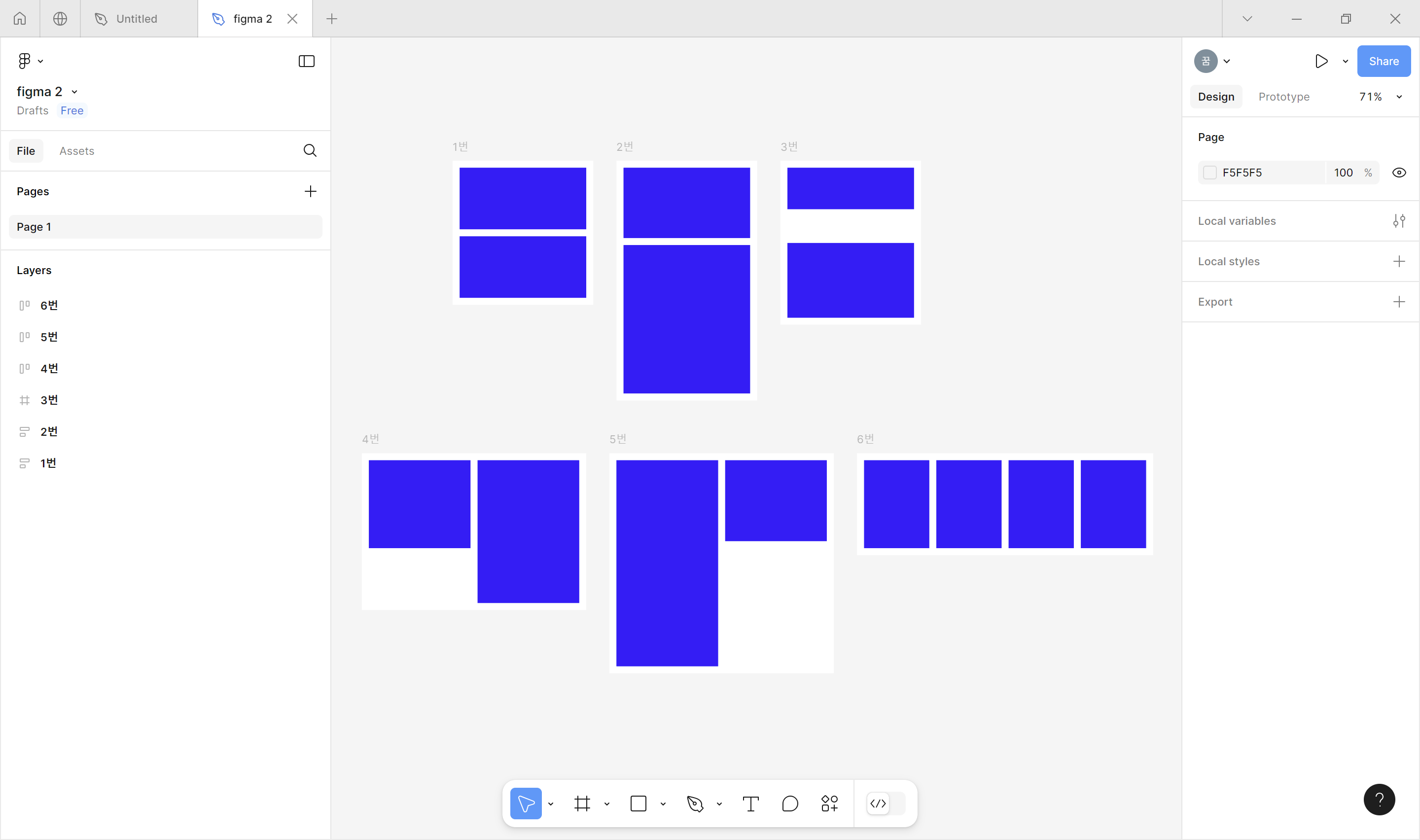Viewport: 1420px width, 840px height.
Task: Open the help question mark button
Action: click(1379, 799)
